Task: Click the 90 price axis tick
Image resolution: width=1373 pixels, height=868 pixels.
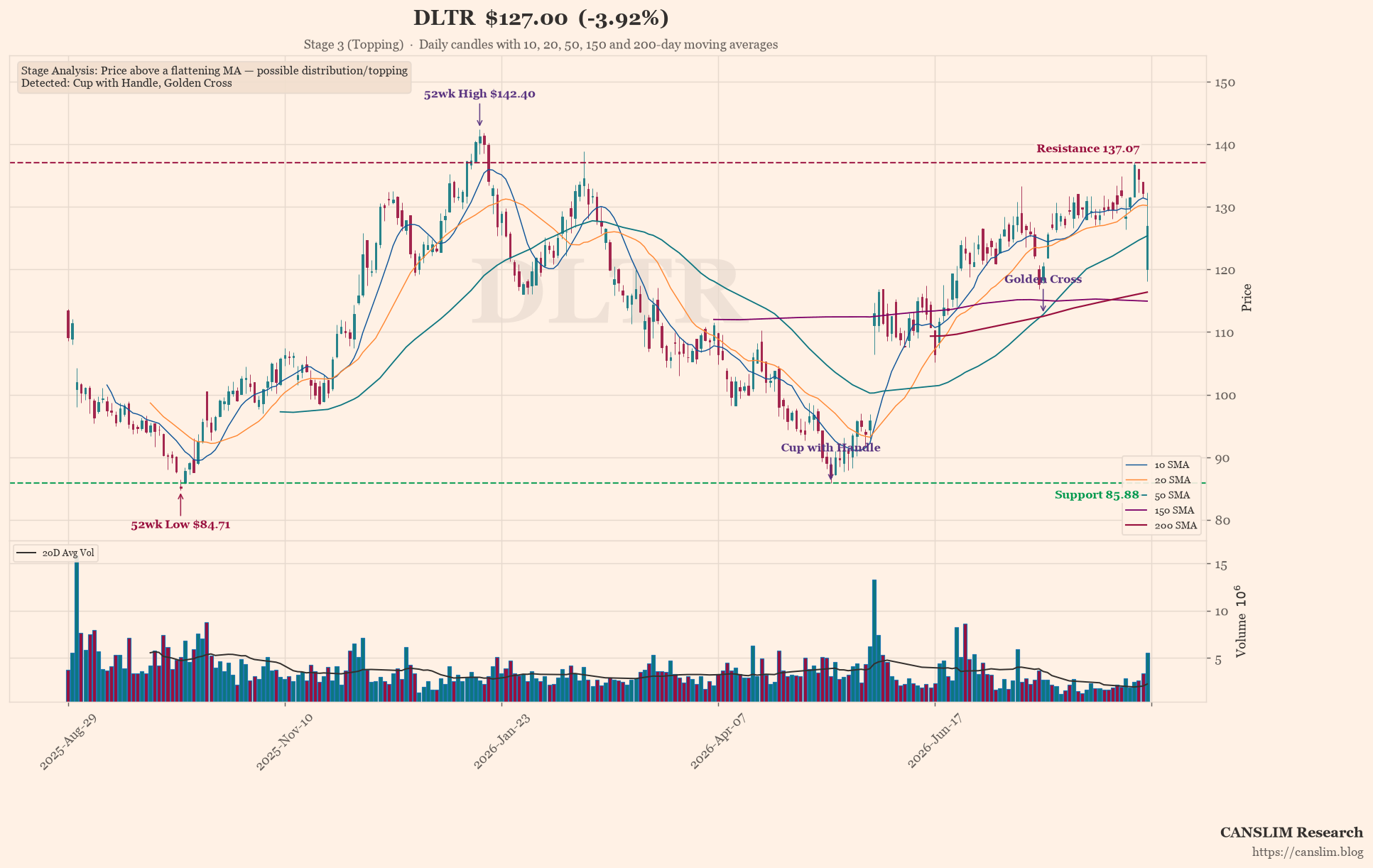Action: pyautogui.click(x=1222, y=457)
